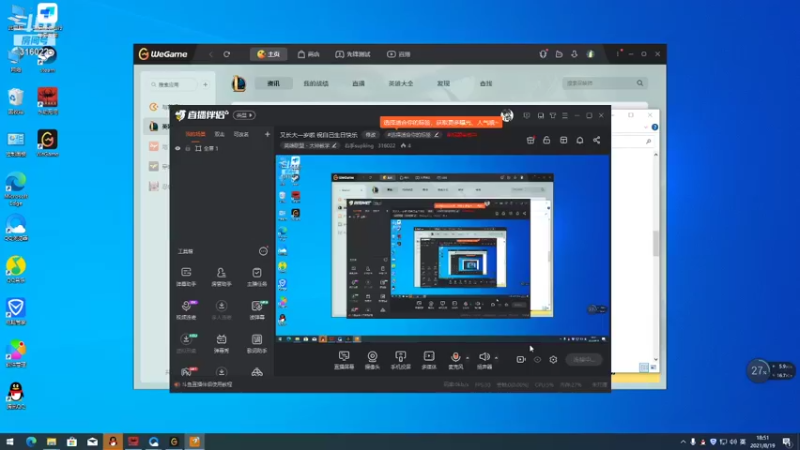Screen dimensions: 800x450
Task: Click the round icon next to record button
Action: click(x=537, y=360)
